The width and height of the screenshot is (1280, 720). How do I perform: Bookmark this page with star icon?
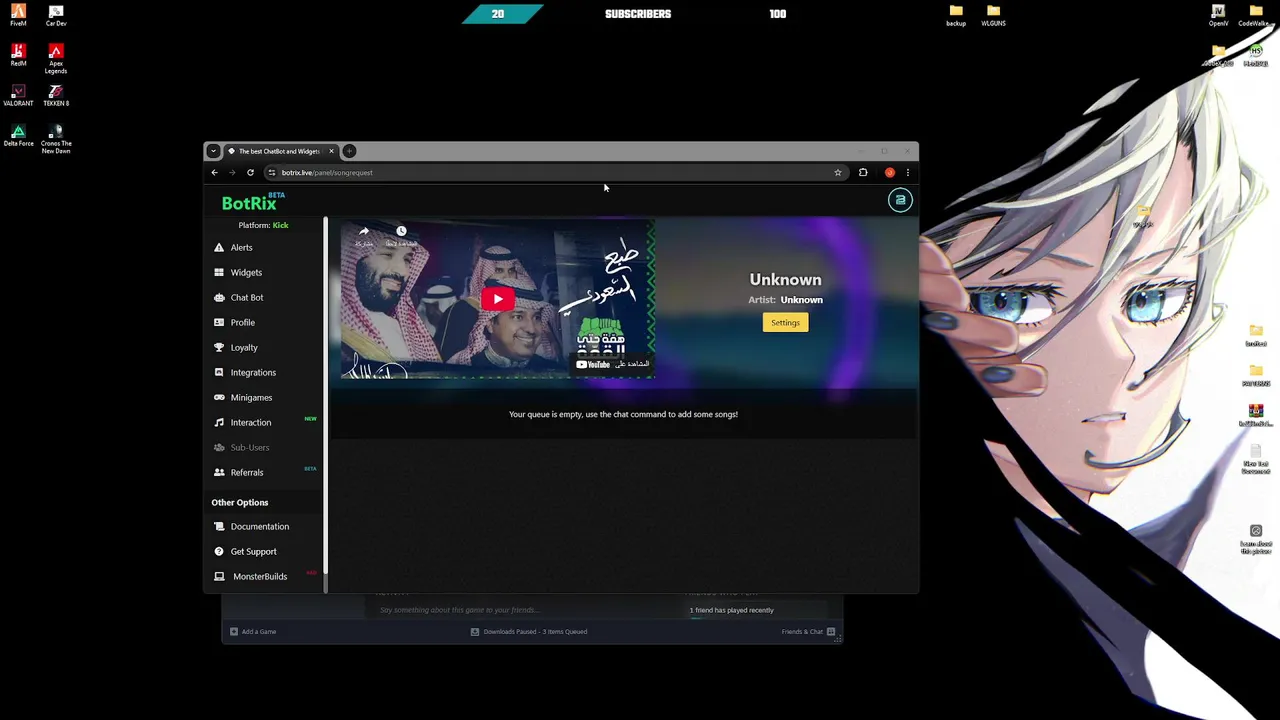(838, 172)
